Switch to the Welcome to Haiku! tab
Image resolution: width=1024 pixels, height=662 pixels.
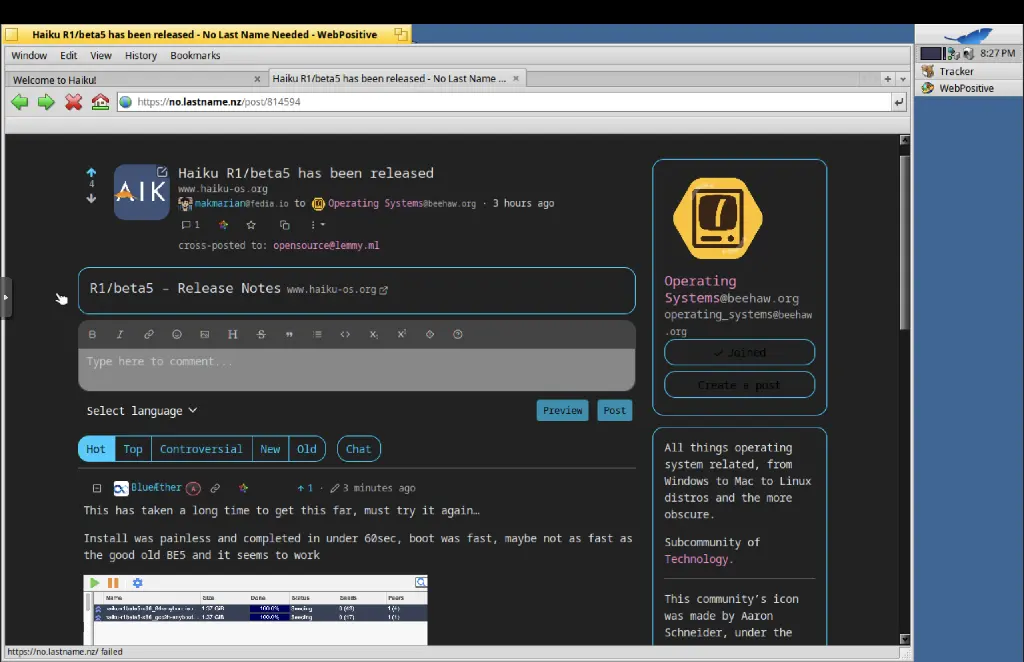[136, 80]
